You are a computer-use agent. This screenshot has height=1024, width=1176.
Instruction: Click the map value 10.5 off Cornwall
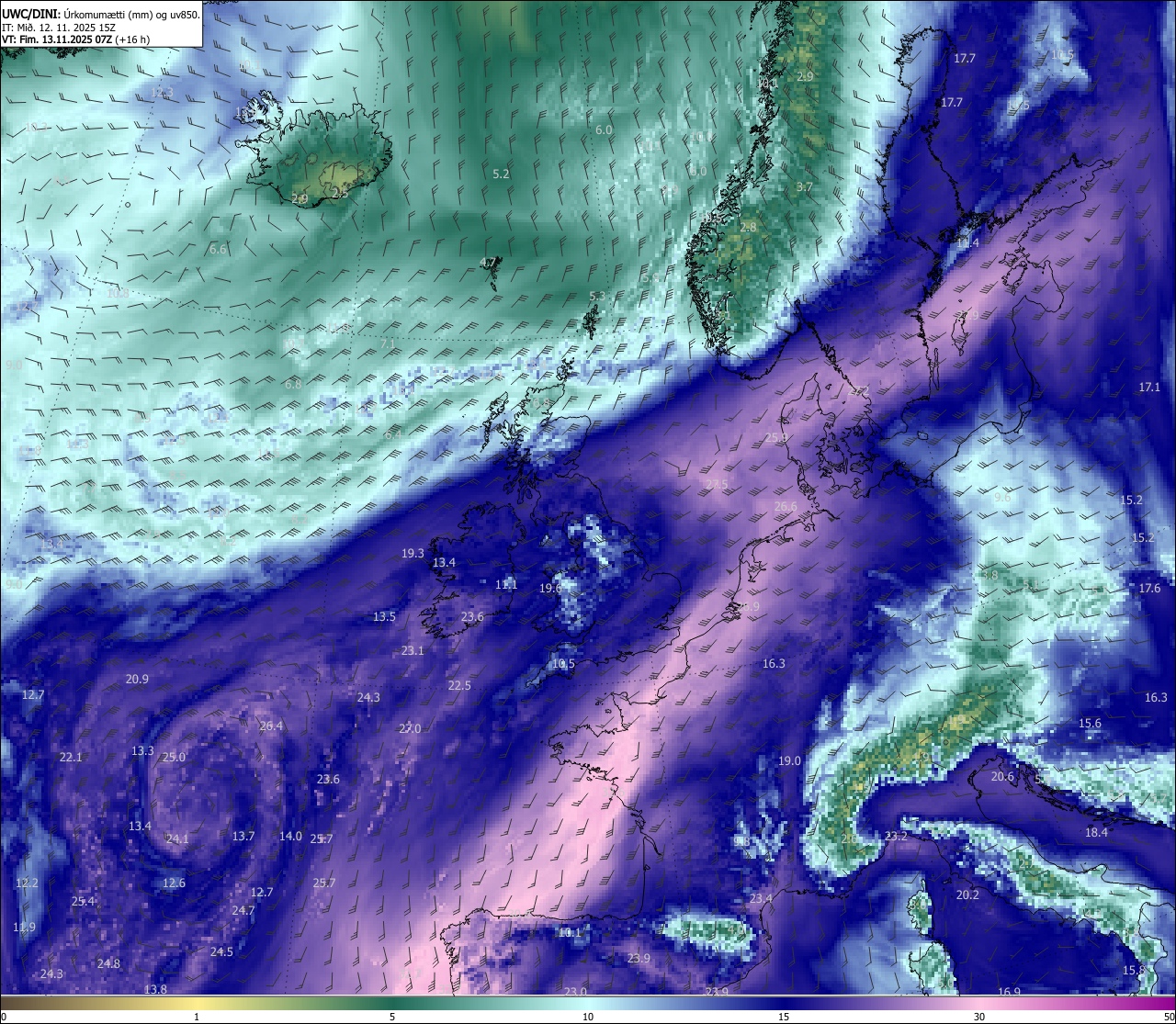[563, 664]
